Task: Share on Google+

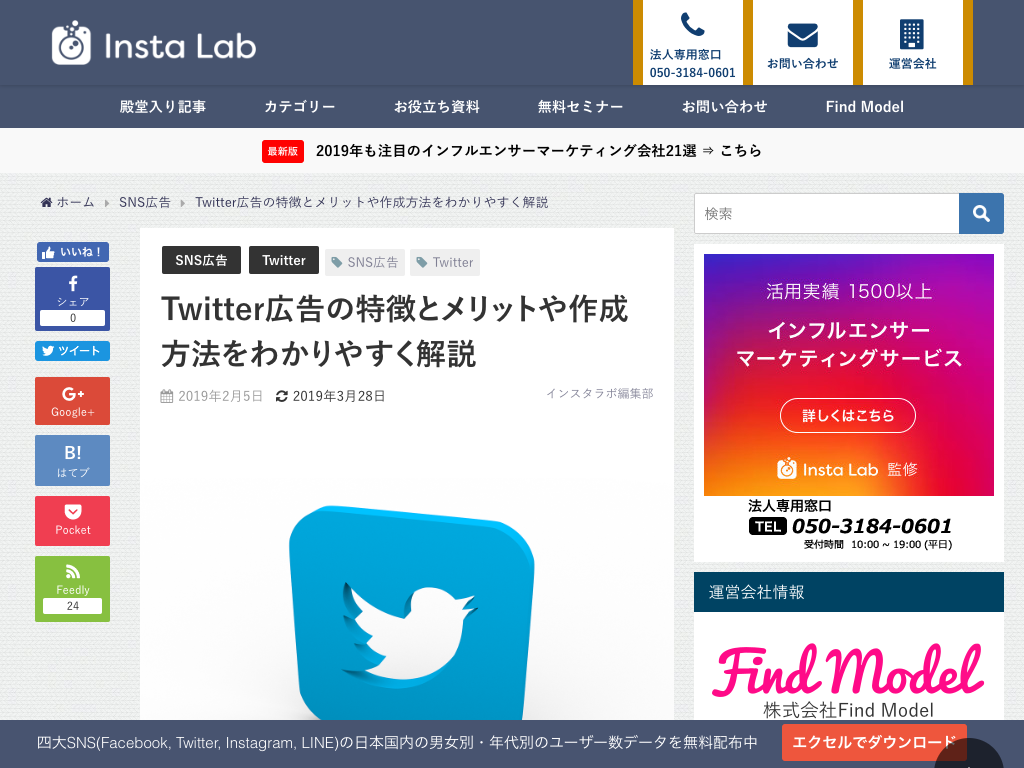Action: (72, 401)
